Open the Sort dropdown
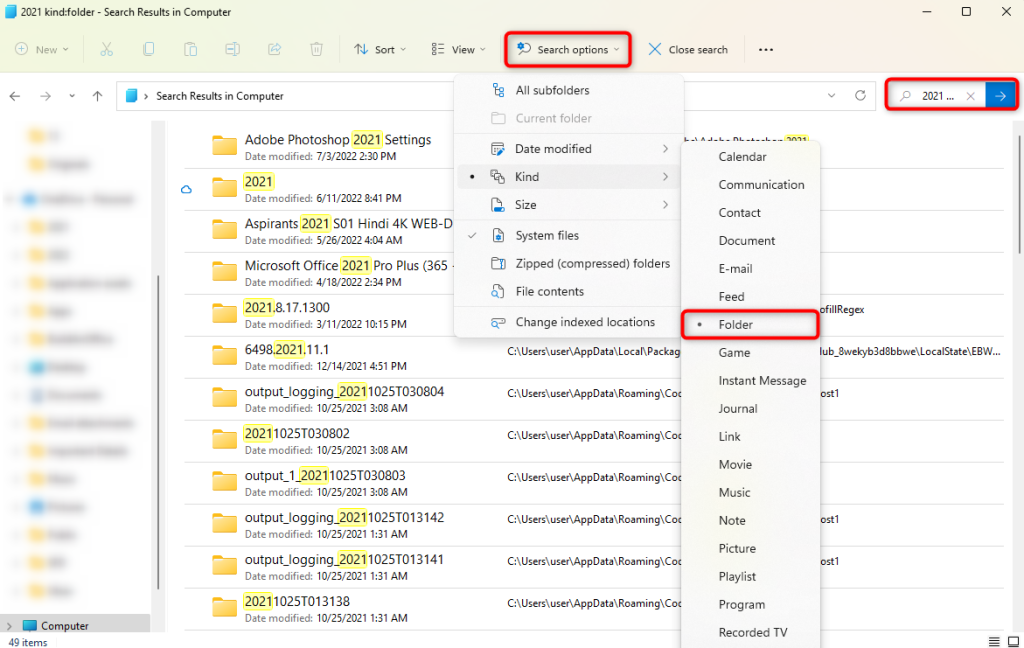Image resolution: width=1024 pixels, height=648 pixels. coord(378,49)
